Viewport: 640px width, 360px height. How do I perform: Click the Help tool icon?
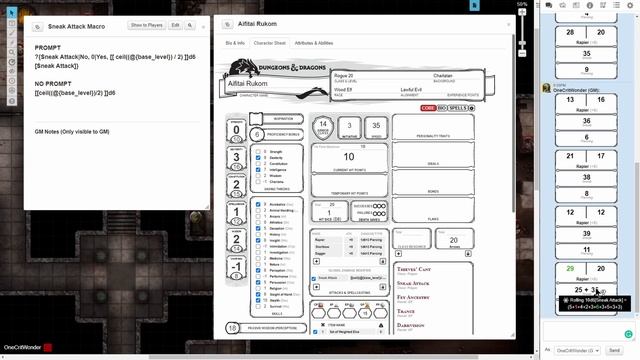(12, 100)
